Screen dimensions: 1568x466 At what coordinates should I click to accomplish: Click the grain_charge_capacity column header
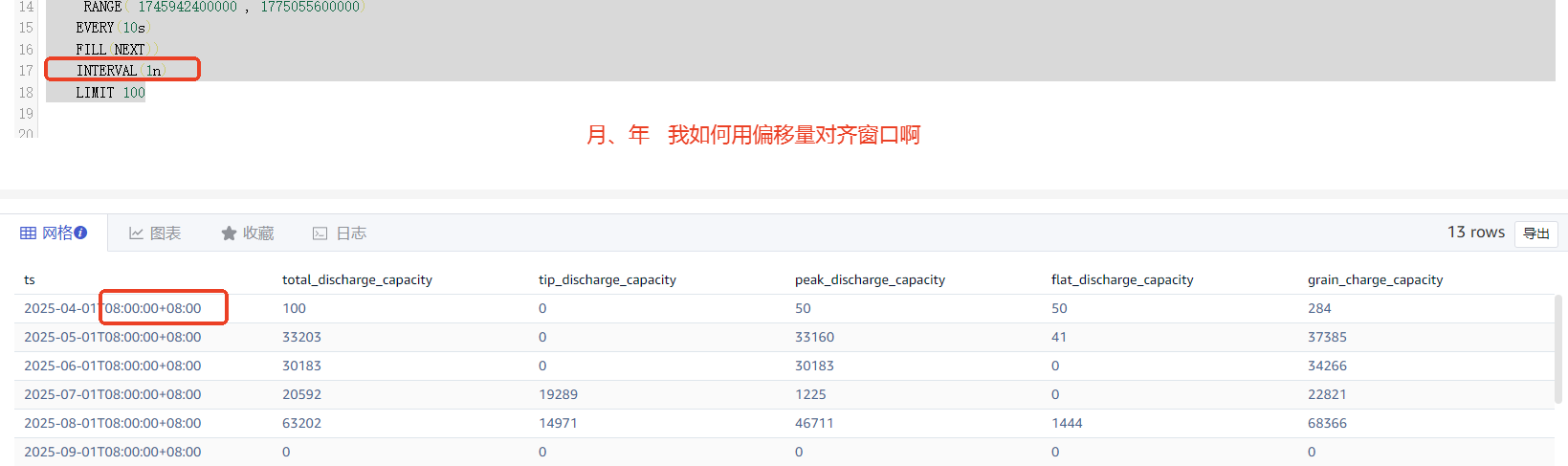coord(1375,280)
